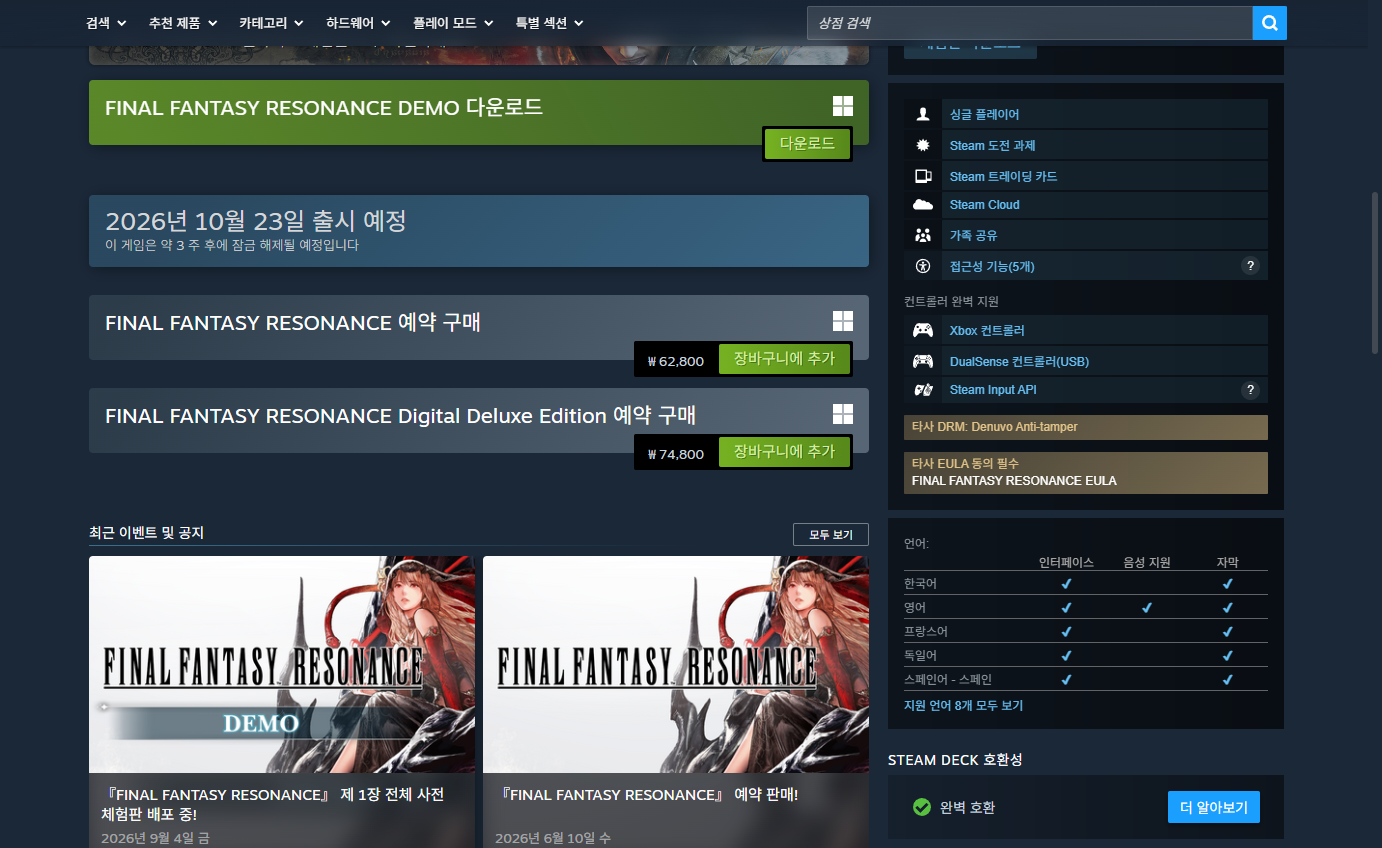The height and width of the screenshot is (848, 1382).
Task: Click the 독일어 language row
Action: [1086, 655]
